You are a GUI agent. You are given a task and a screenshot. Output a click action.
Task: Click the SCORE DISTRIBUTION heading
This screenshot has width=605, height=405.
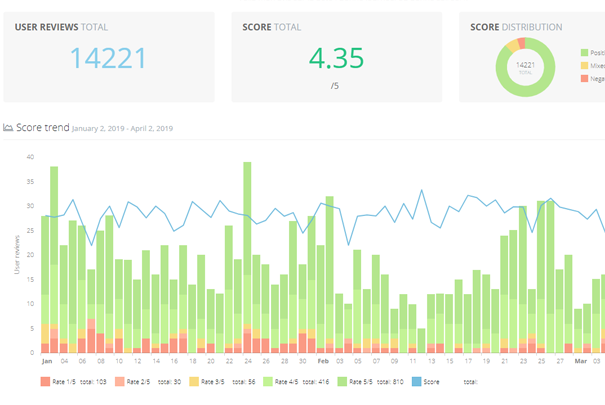pos(516,27)
